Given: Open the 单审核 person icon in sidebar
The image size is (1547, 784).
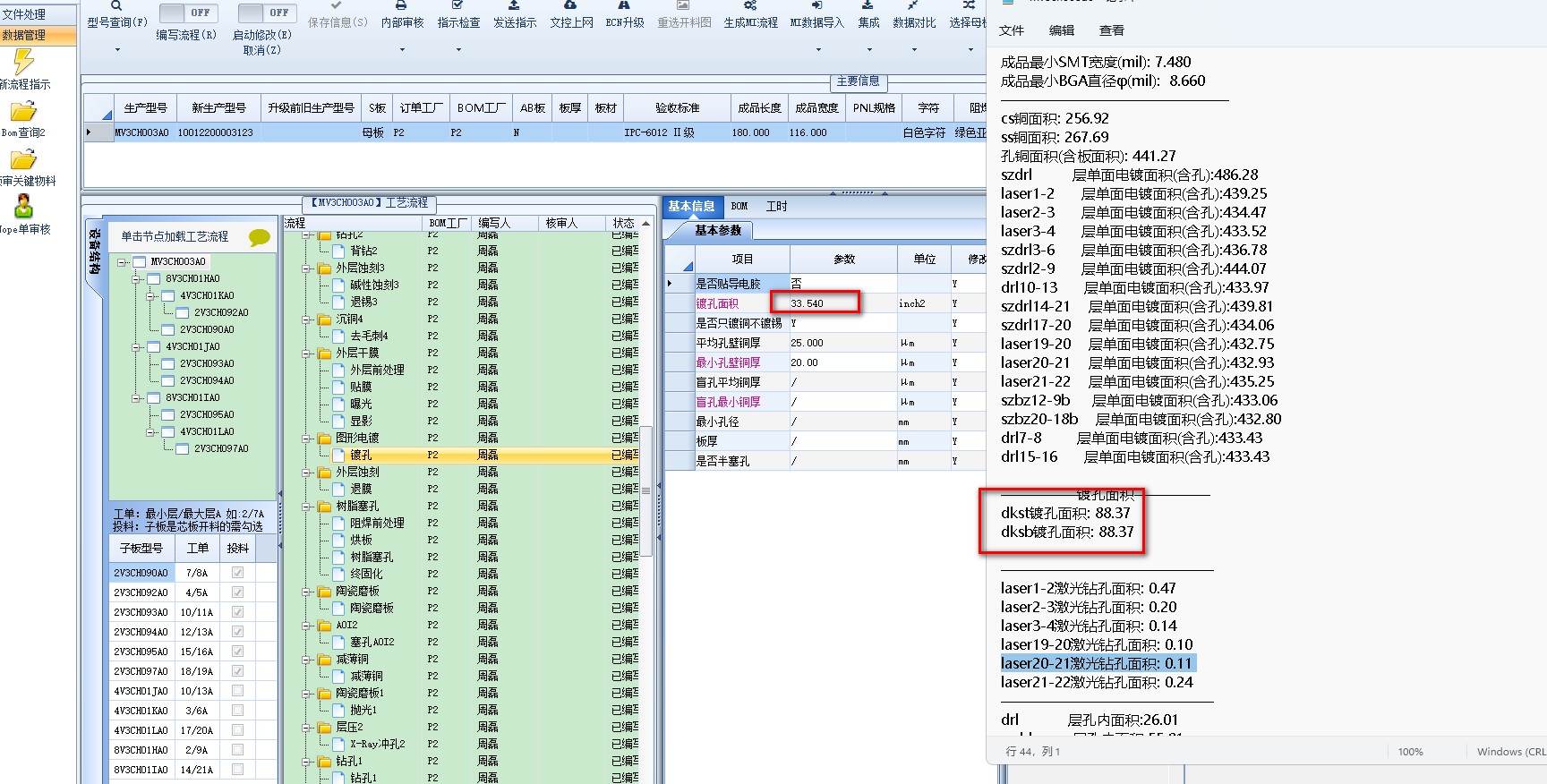Looking at the screenshot, I should click(x=24, y=207).
